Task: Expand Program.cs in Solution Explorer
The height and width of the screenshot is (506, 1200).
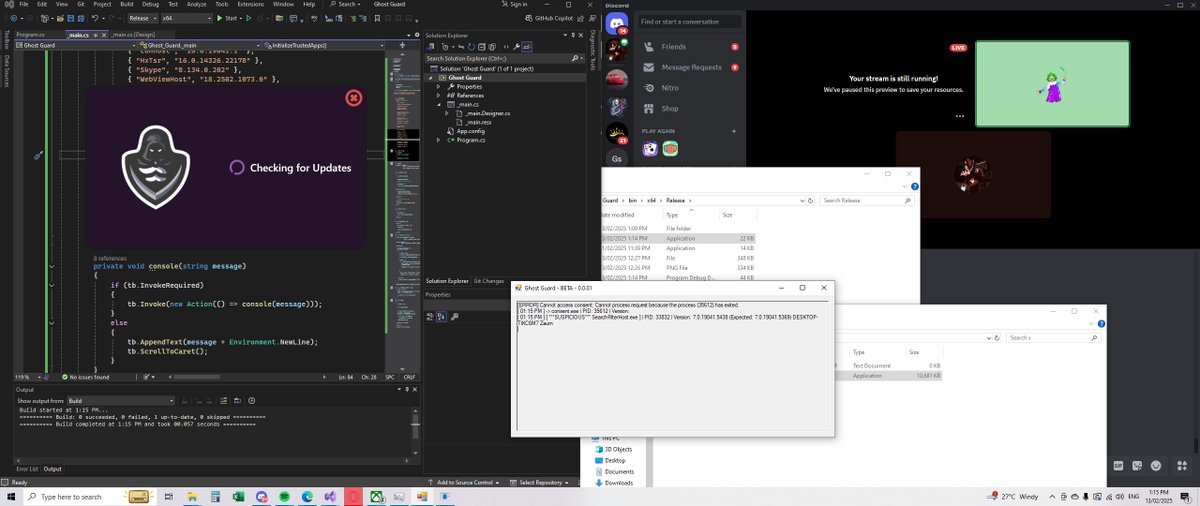Action: pos(438,140)
